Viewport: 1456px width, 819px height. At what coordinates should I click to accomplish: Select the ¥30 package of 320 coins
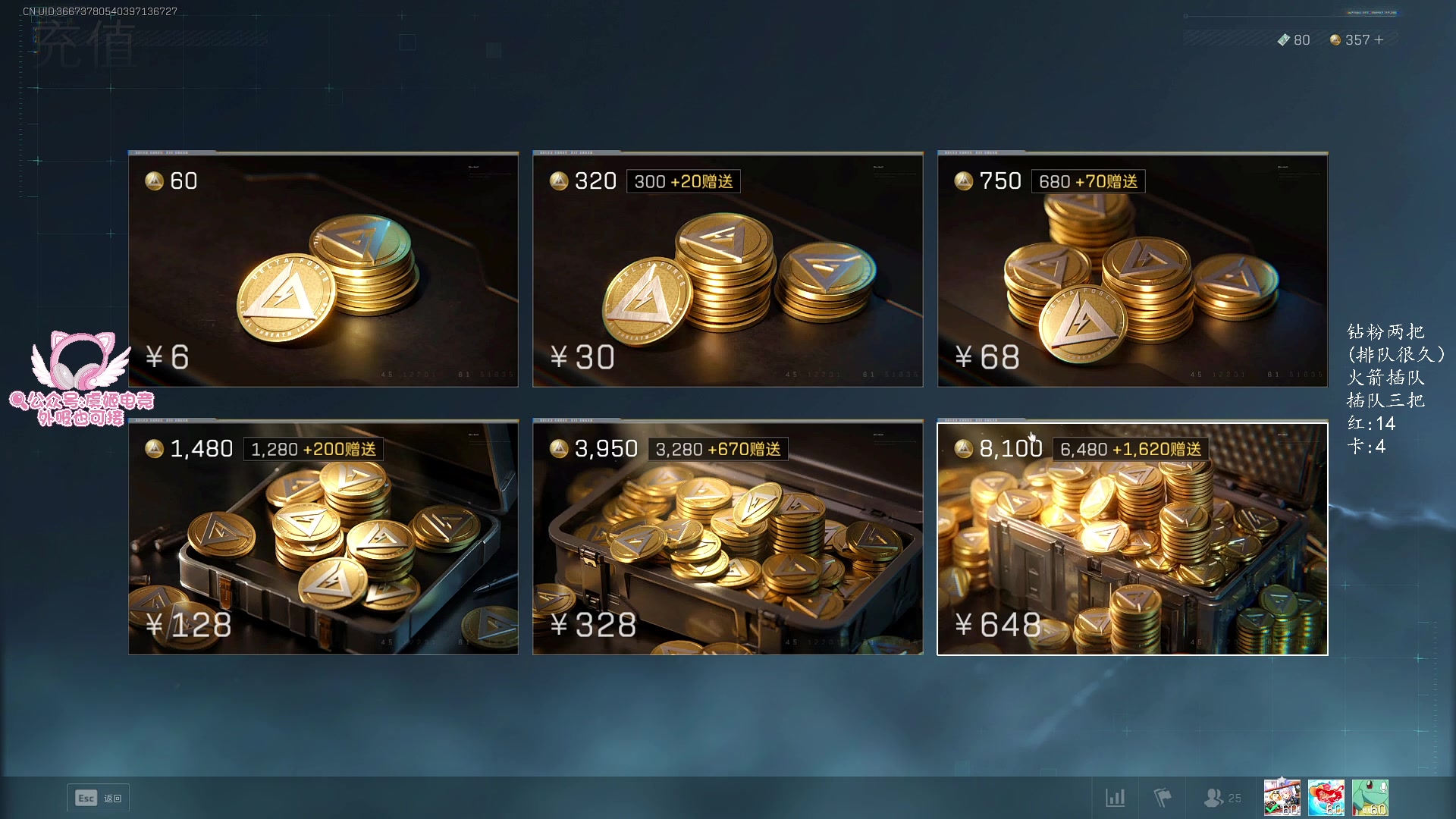[x=728, y=269]
